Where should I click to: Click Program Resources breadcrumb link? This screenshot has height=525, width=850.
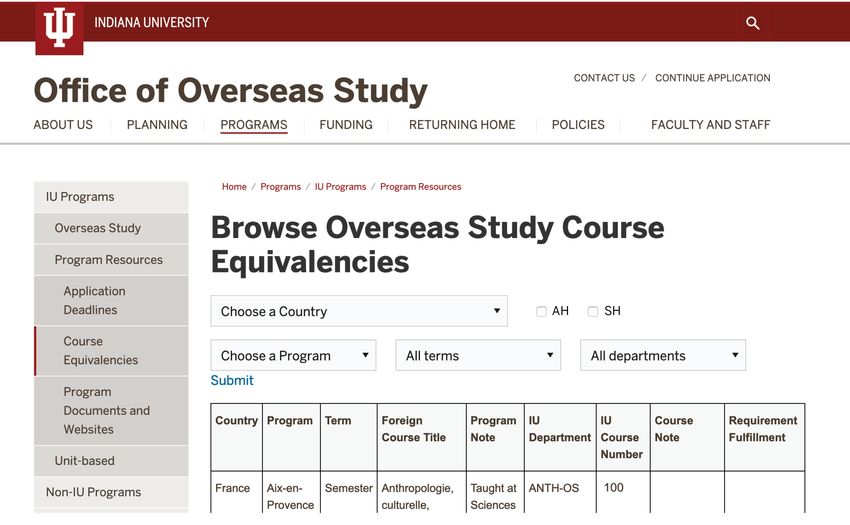coord(421,187)
